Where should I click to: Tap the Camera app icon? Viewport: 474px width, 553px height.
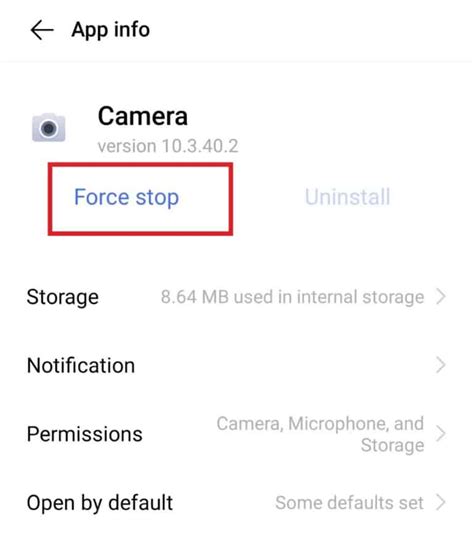[x=49, y=128]
